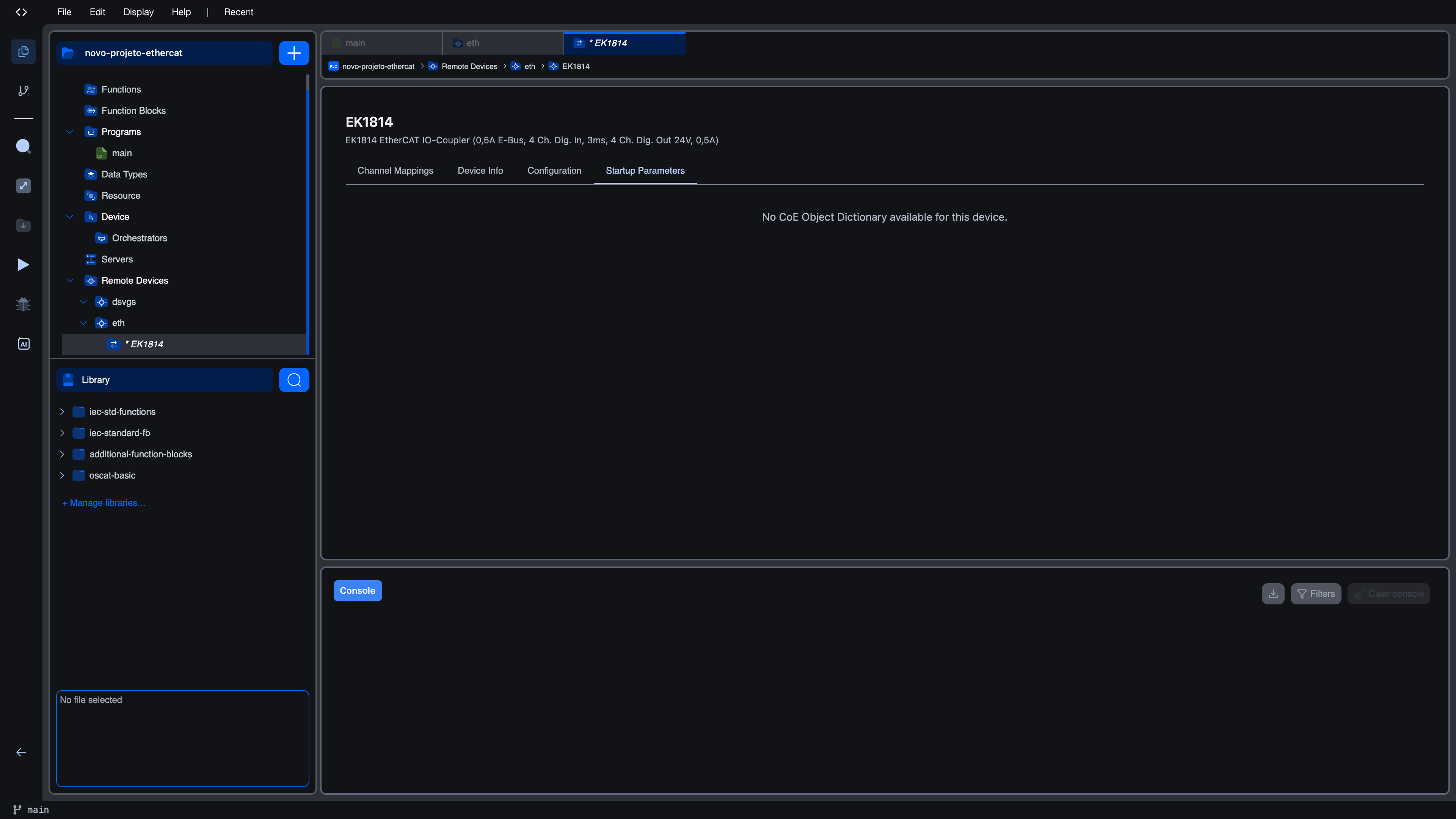Viewport: 1456px width, 819px height.
Task: Select the Console tab button
Action: (357, 591)
